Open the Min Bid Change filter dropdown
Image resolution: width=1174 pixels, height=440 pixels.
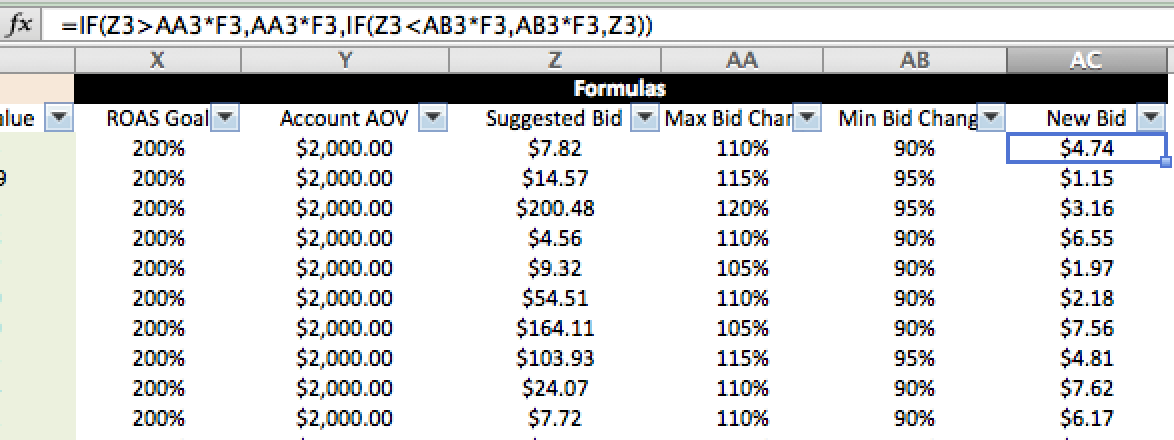991,118
